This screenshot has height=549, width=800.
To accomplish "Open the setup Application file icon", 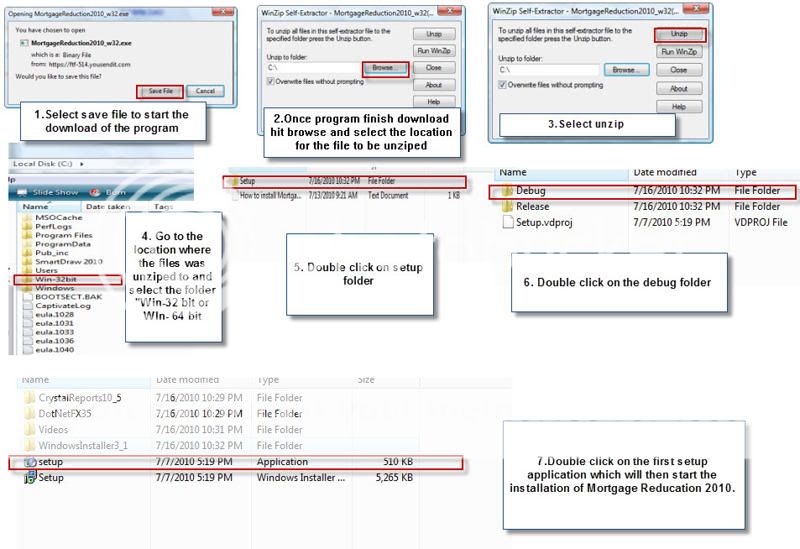I will pos(28,462).
